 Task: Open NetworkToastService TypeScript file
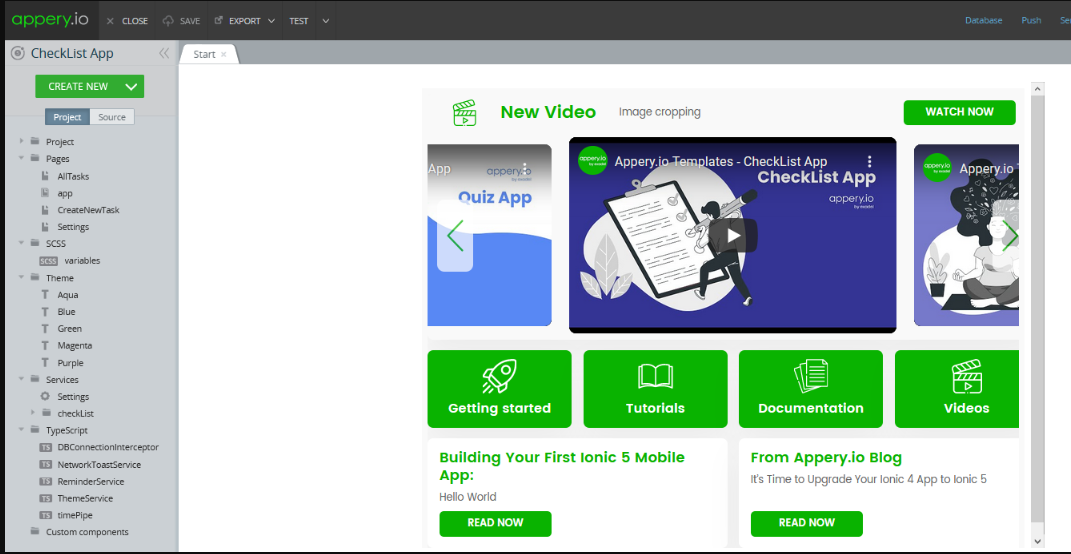(x=99, y=465)
